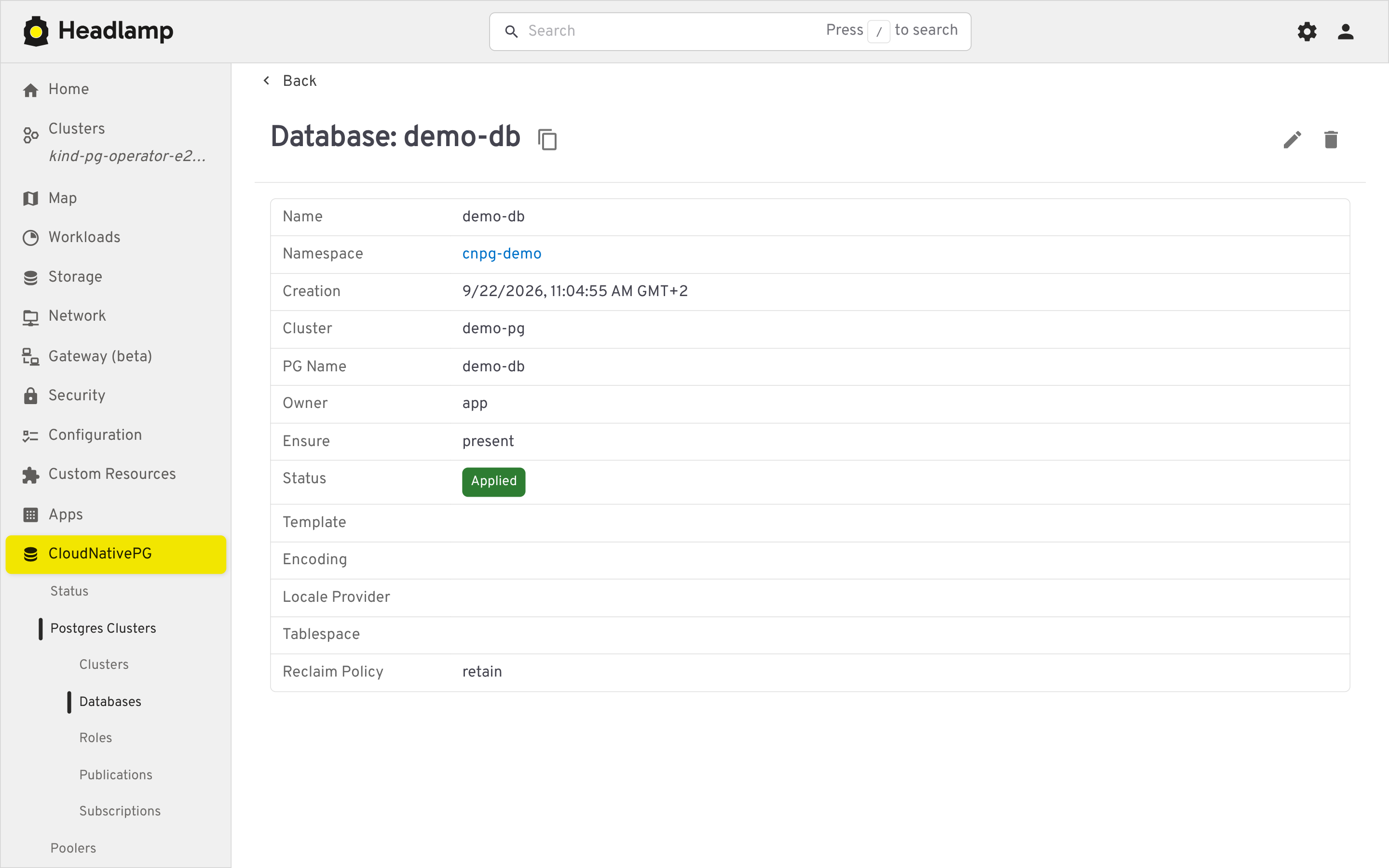
Task: Open the Clusters sub-item under Postgres Clusters
Action: [104, 664]
